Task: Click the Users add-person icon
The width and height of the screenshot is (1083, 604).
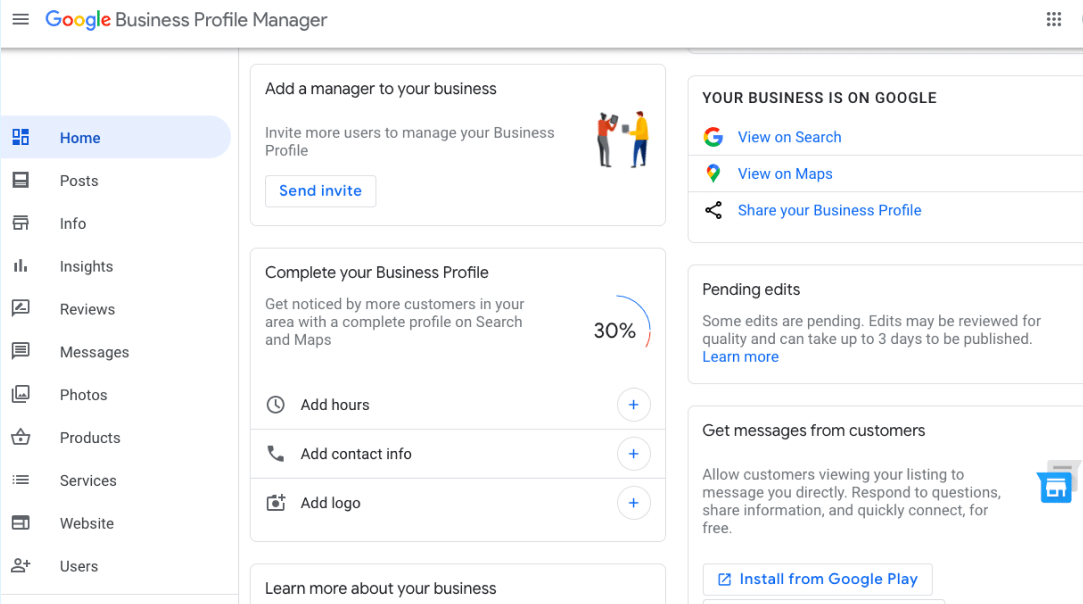Action: click(x=20, y=566)
